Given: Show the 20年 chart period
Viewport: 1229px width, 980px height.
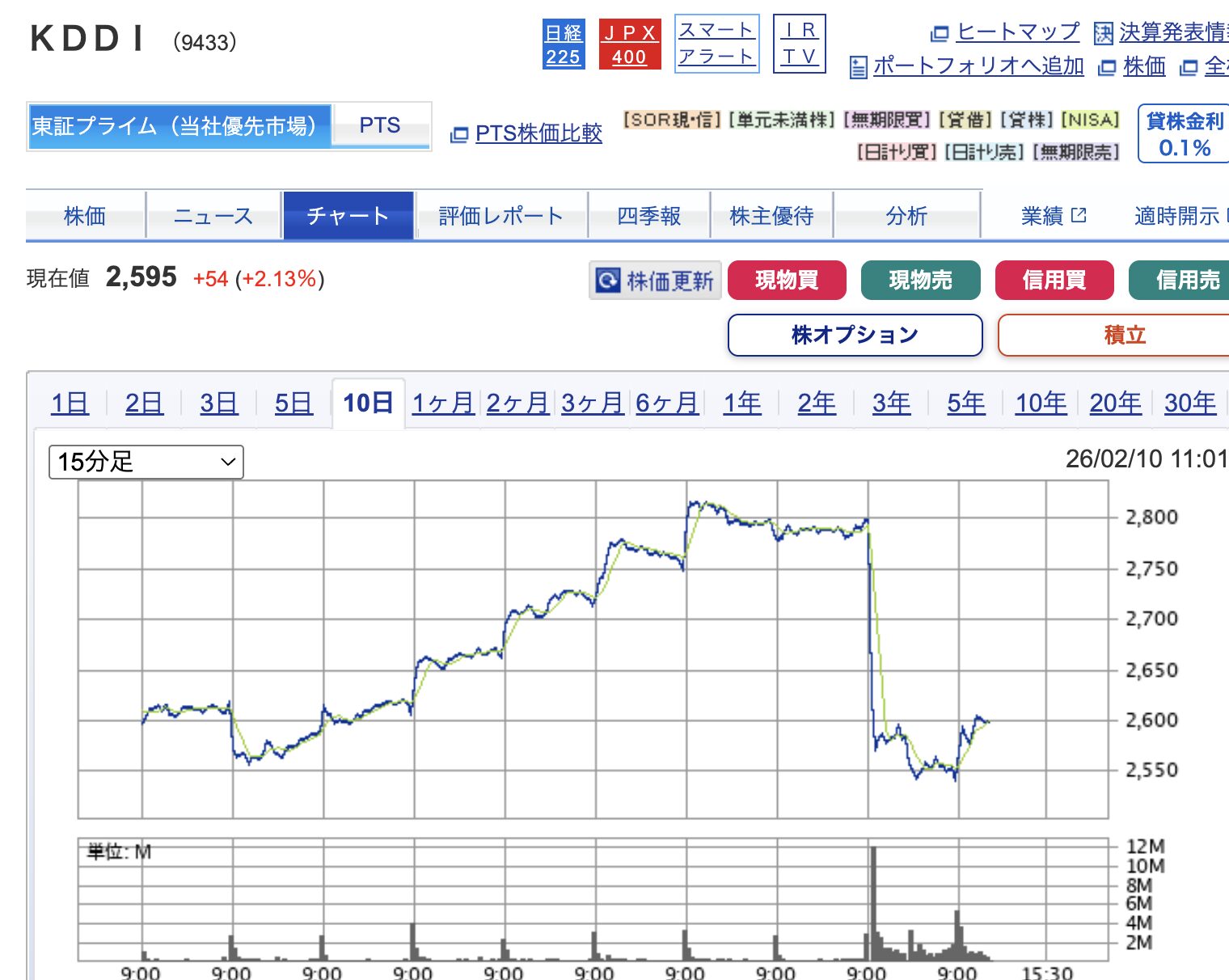Looking at the screenshot, I should (x=1116, y=403).
